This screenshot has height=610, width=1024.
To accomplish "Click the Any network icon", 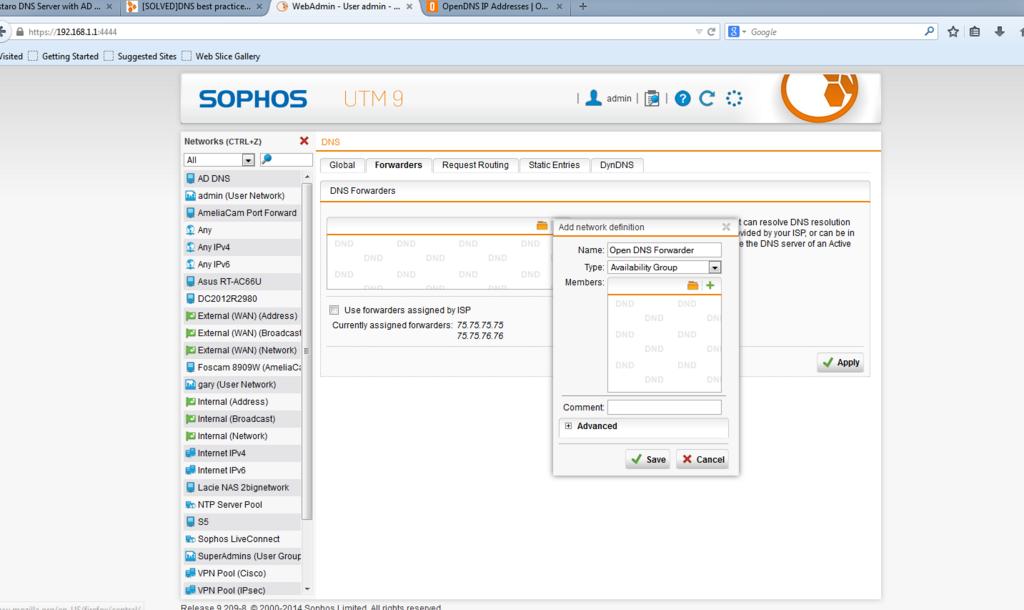I will (190, 230).
